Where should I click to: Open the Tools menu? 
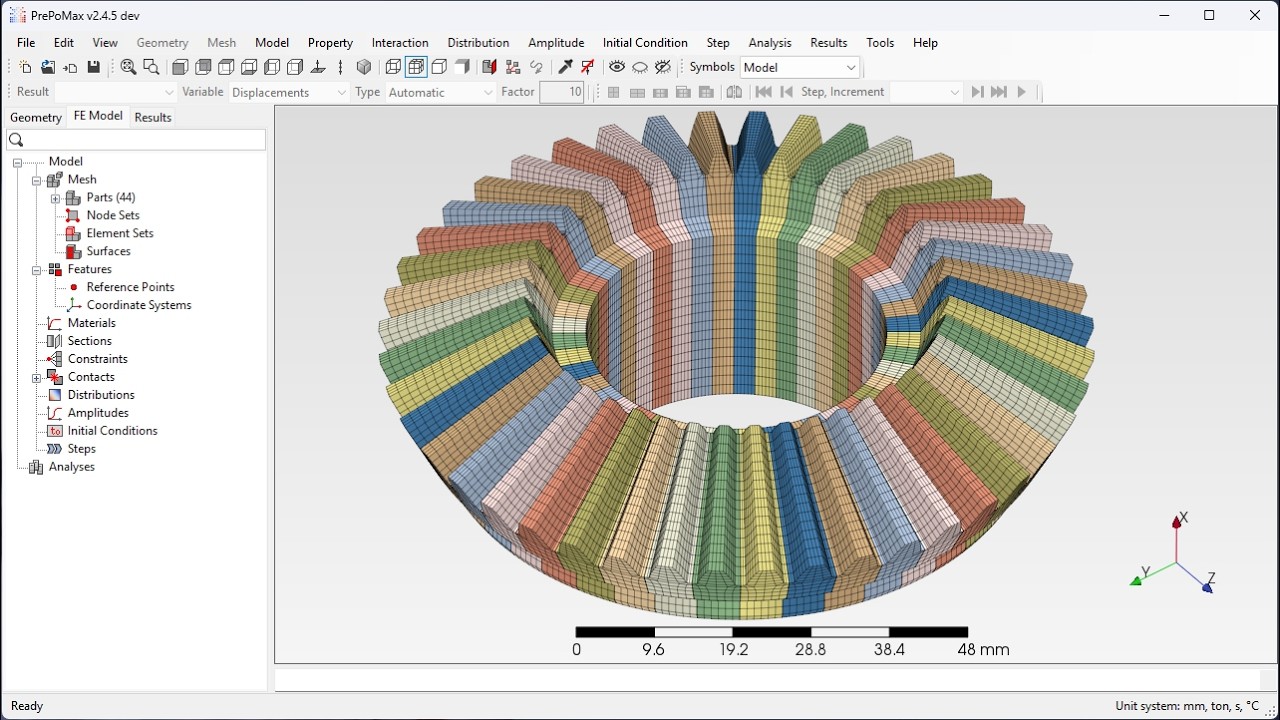(x=880, y=43)
